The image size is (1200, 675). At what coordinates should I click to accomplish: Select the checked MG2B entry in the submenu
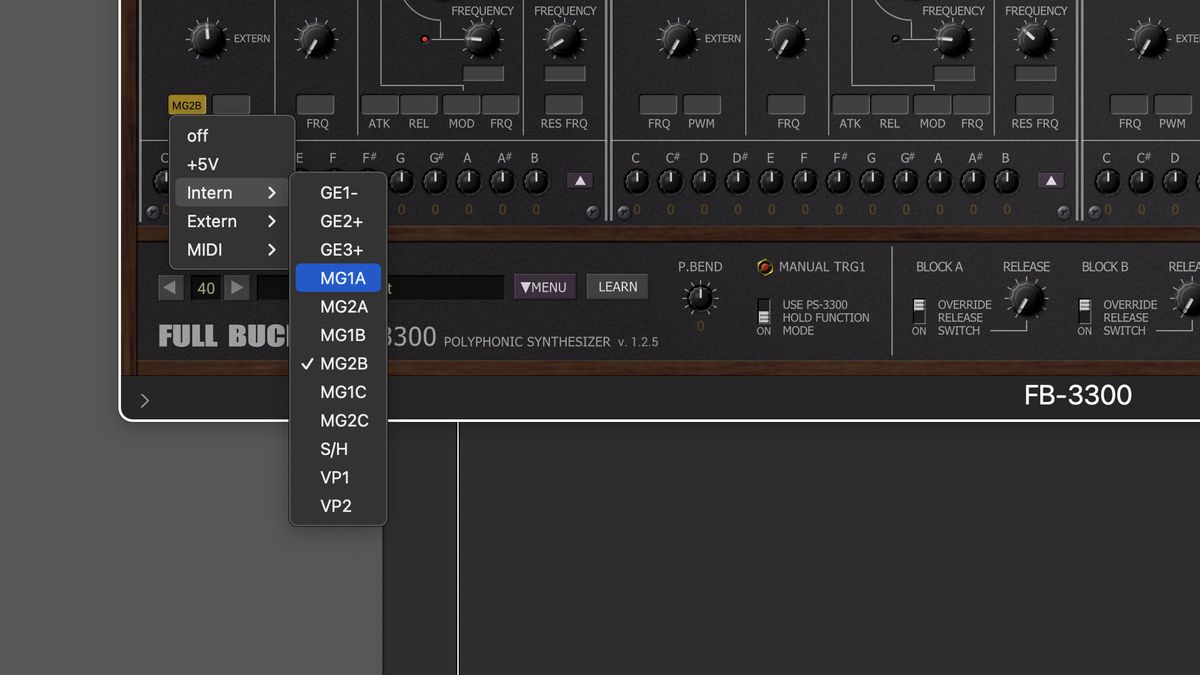click(338, 364)
